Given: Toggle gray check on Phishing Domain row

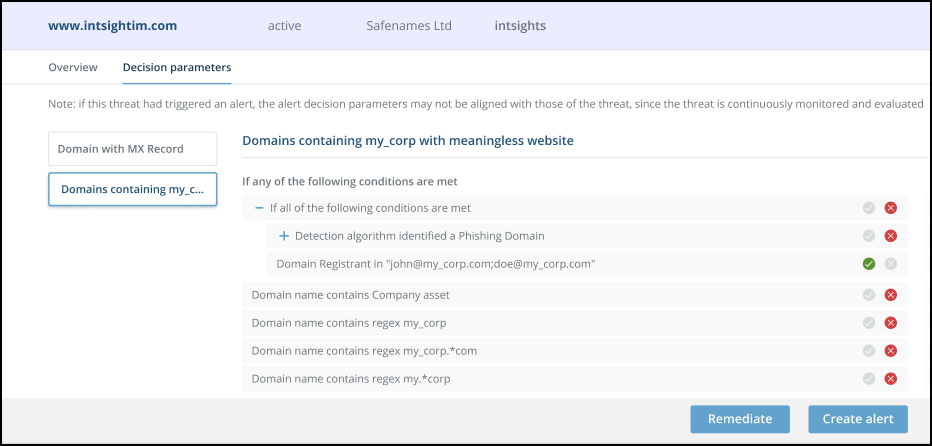Looking at the screenshot, I should (x=870, y=236).
